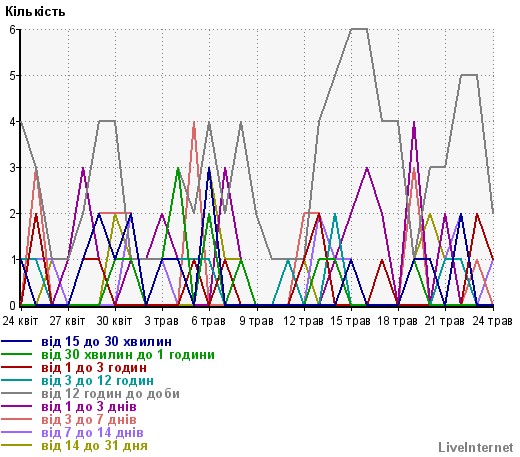Click the gray line peak at value 6
Screen dimensions: 520x457
pyautogui.click(x=359, y=29)
